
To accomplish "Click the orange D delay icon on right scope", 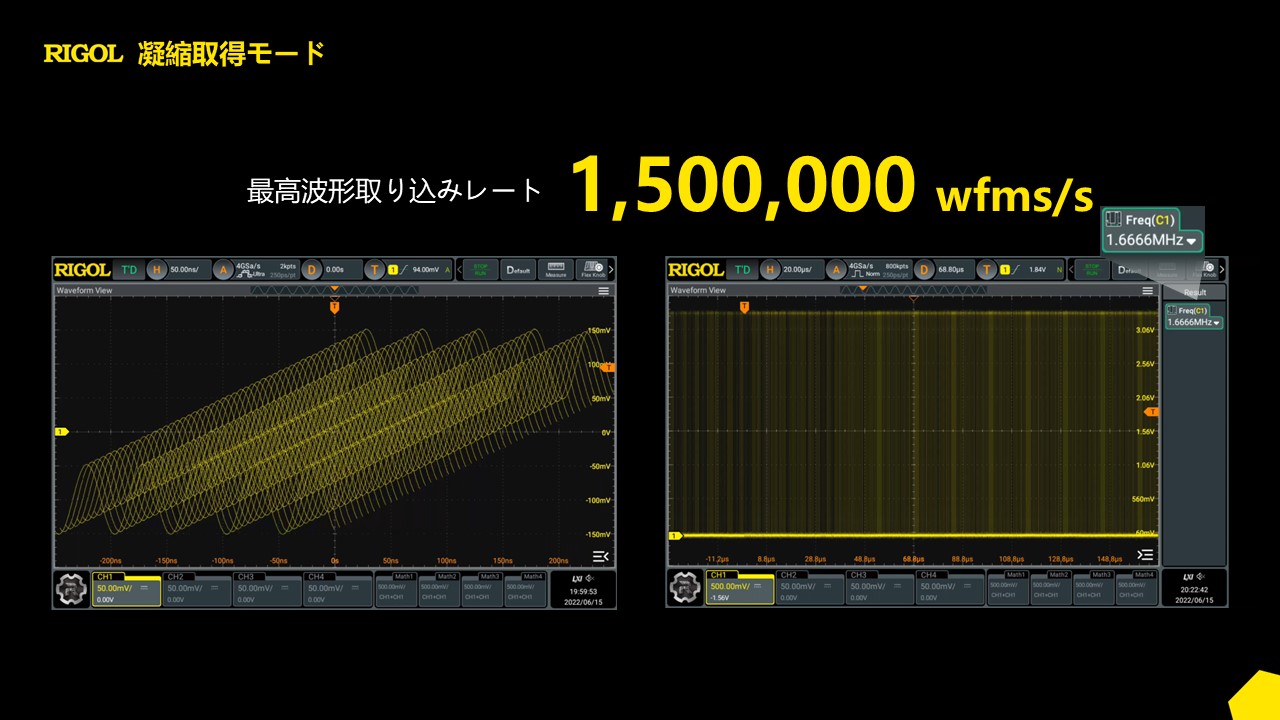I will (924, 269).
